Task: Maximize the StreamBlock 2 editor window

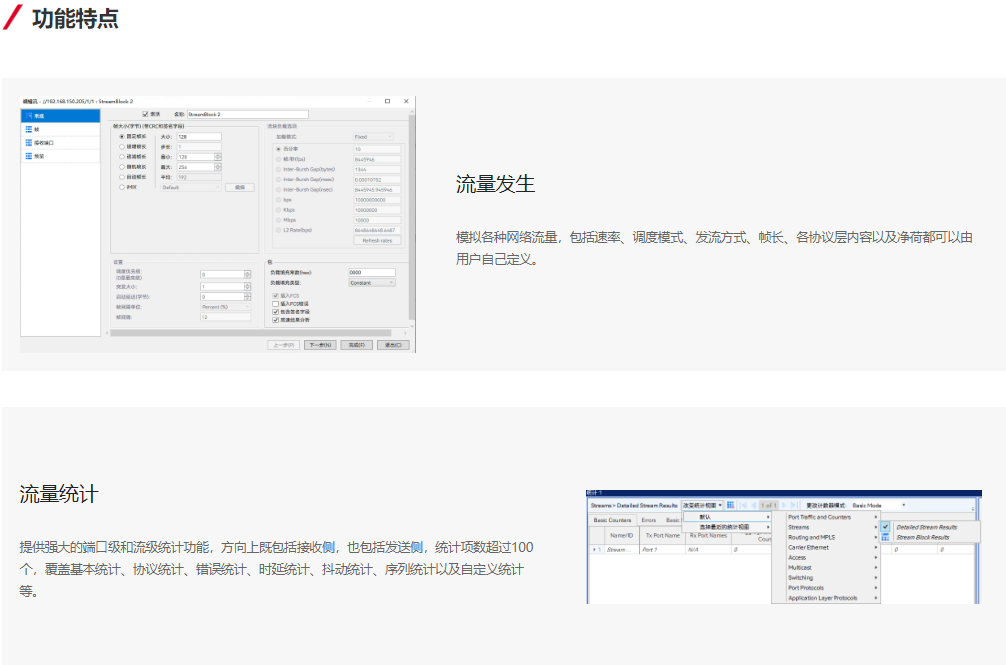Action: [387, 101]
